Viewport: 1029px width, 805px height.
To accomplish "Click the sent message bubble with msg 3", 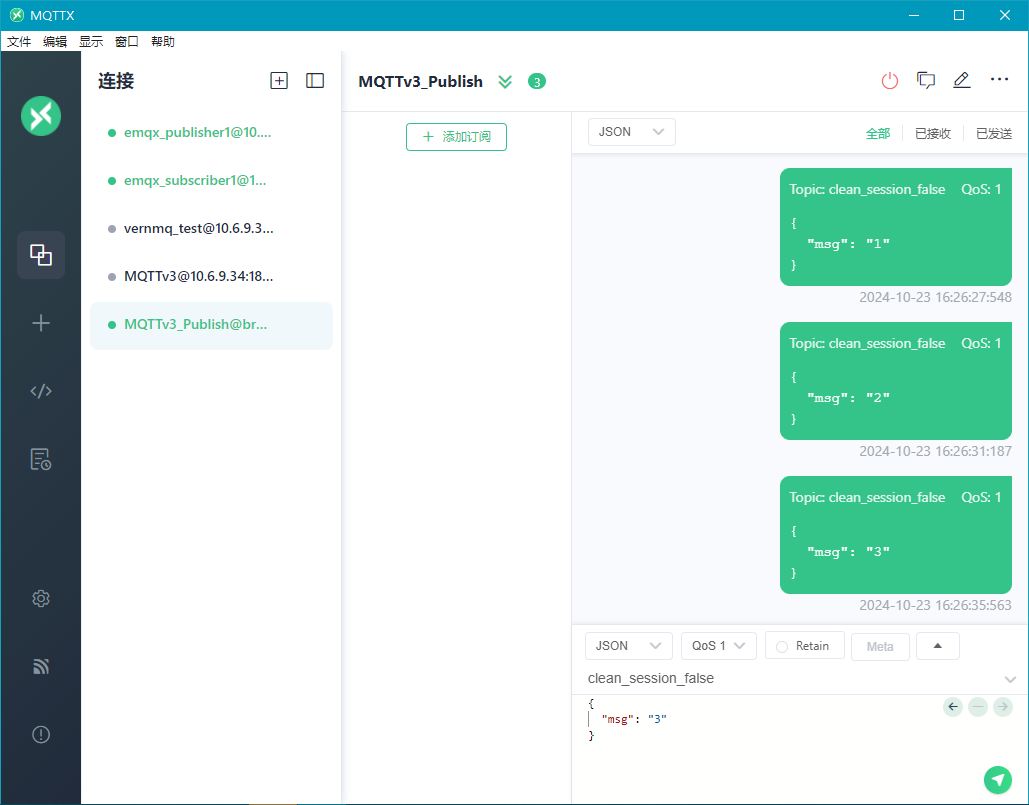I will (x=896, y=535).
